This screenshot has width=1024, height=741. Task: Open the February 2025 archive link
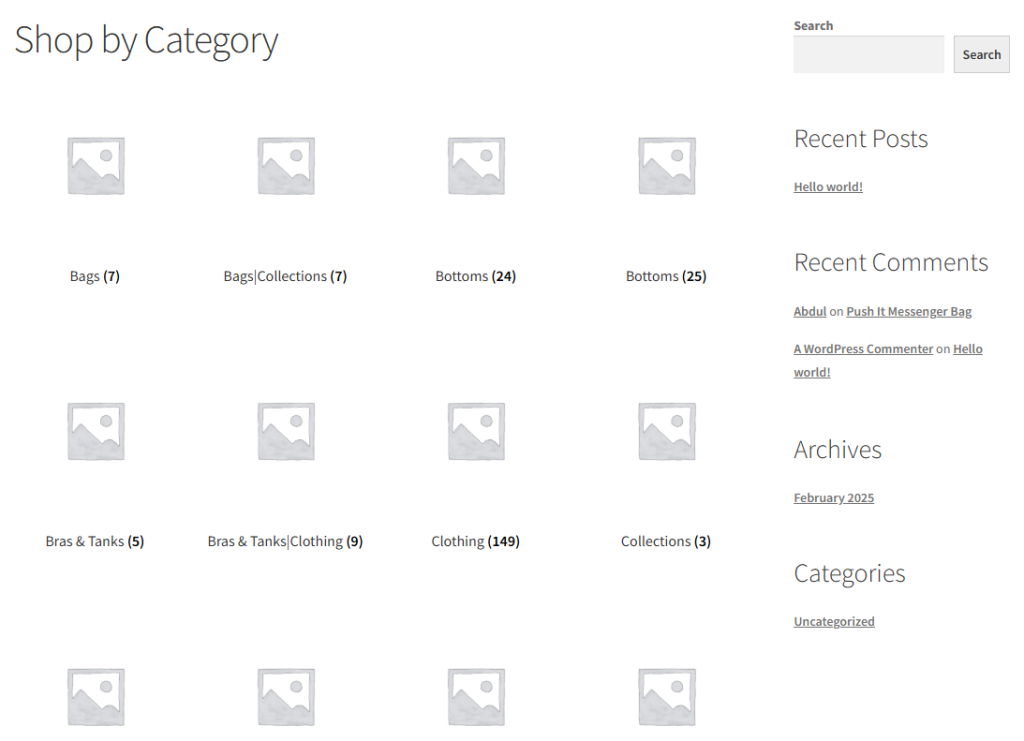click(x=834, y=498)
